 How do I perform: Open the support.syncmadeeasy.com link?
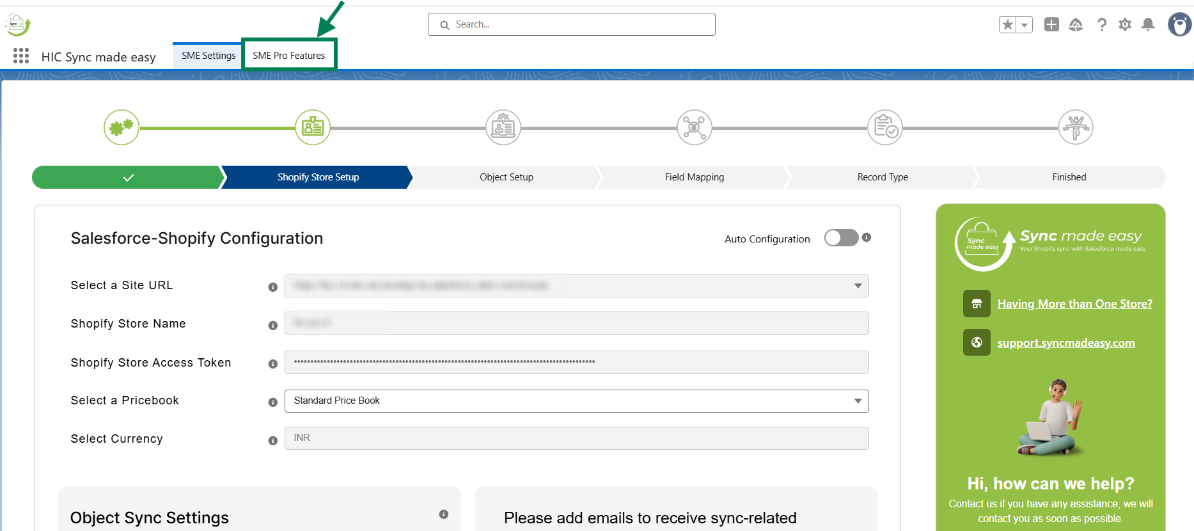(1066, 343)
